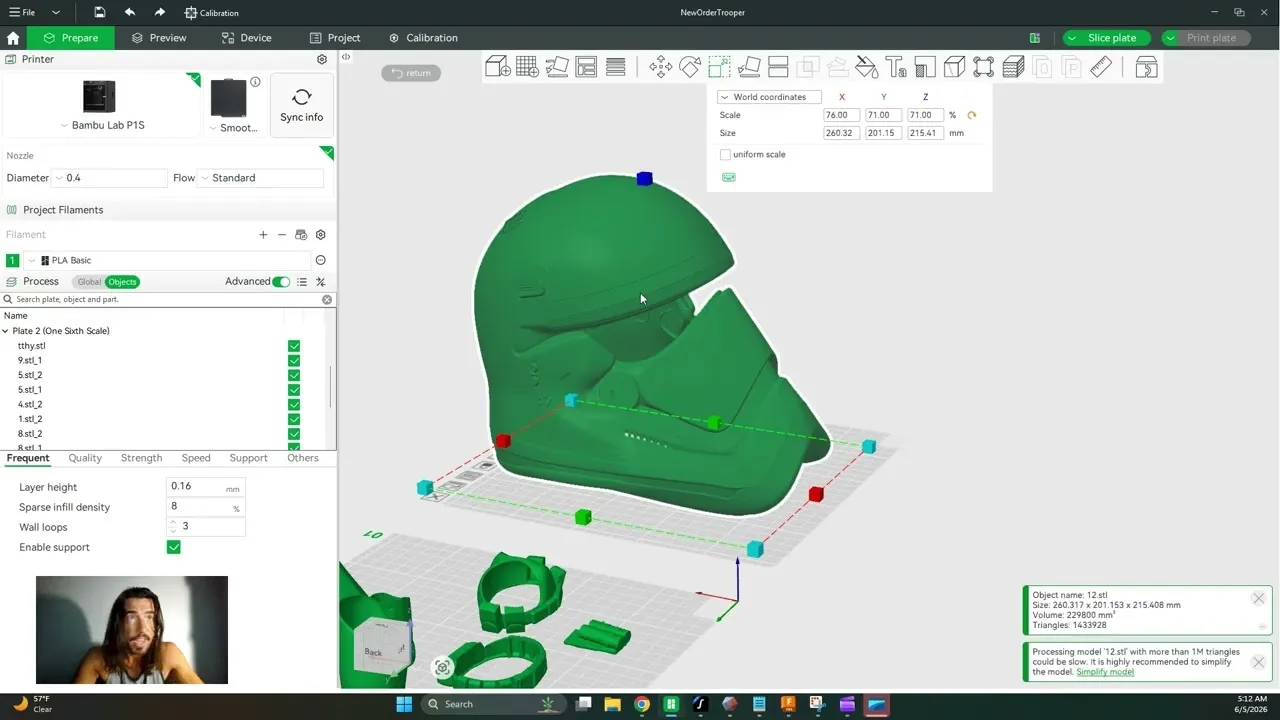
Task: Open the filament settings gear icon
Action: coord(321,235)
